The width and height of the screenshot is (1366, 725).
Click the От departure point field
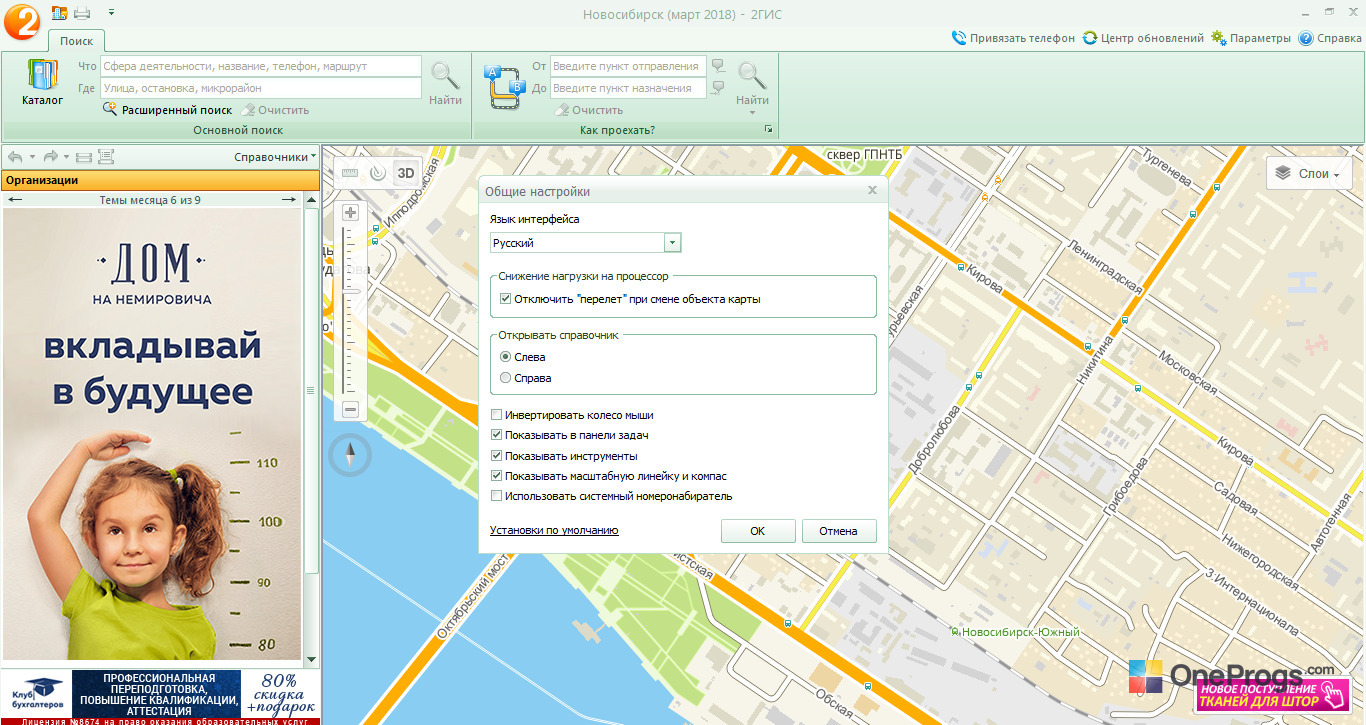[628, 66]
